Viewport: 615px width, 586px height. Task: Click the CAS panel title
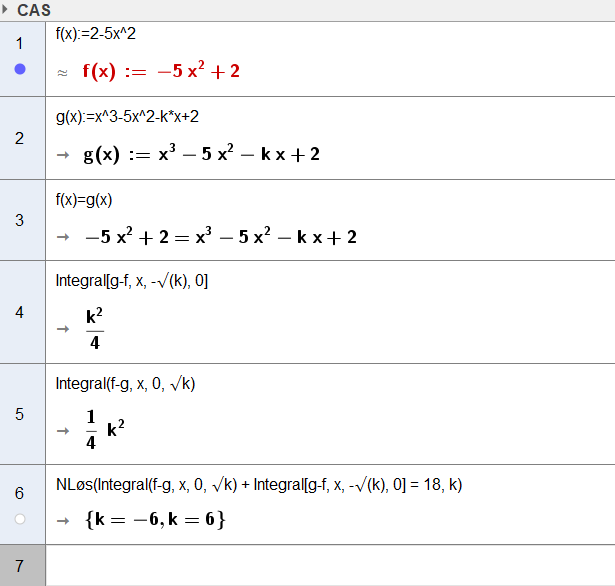tap(34, 10)
